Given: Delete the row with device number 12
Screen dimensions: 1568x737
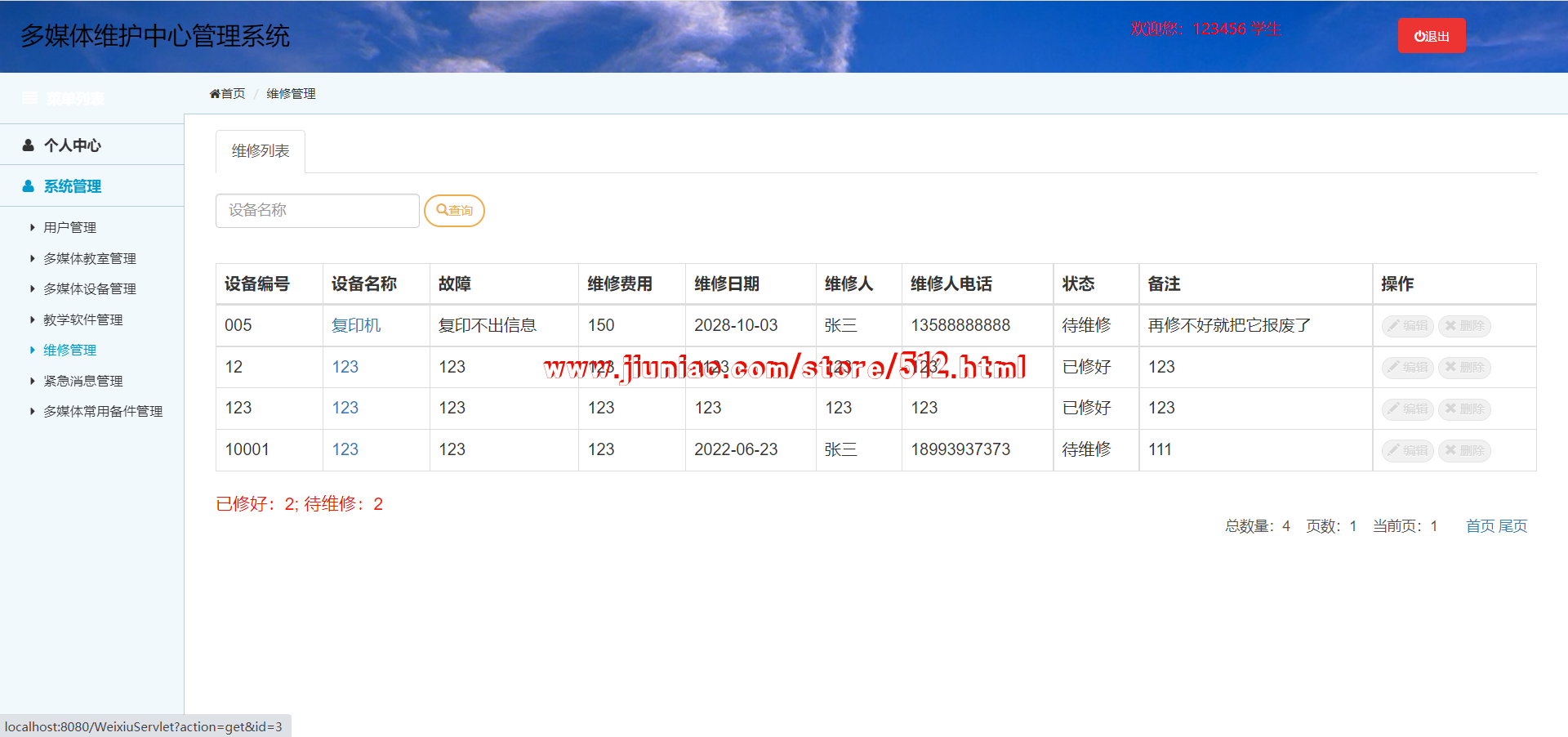Looking at the screenshot, I should pyautogui.click(x=1464, y=368).
